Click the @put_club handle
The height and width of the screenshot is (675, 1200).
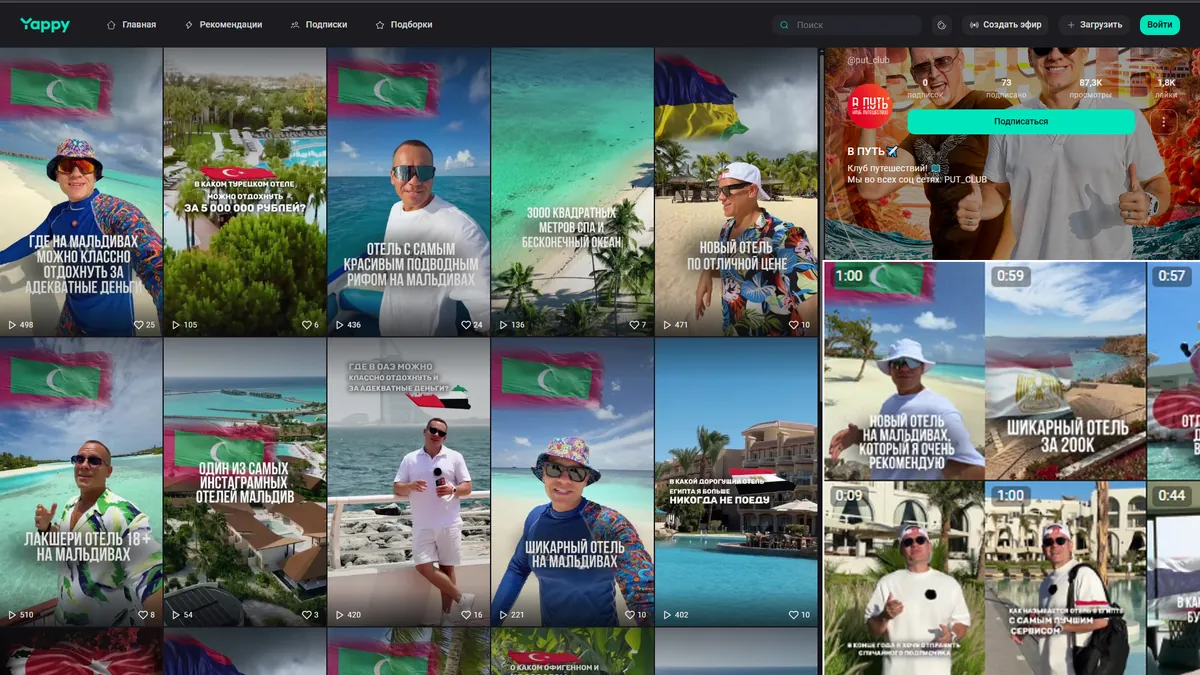(x=868, y=60)
